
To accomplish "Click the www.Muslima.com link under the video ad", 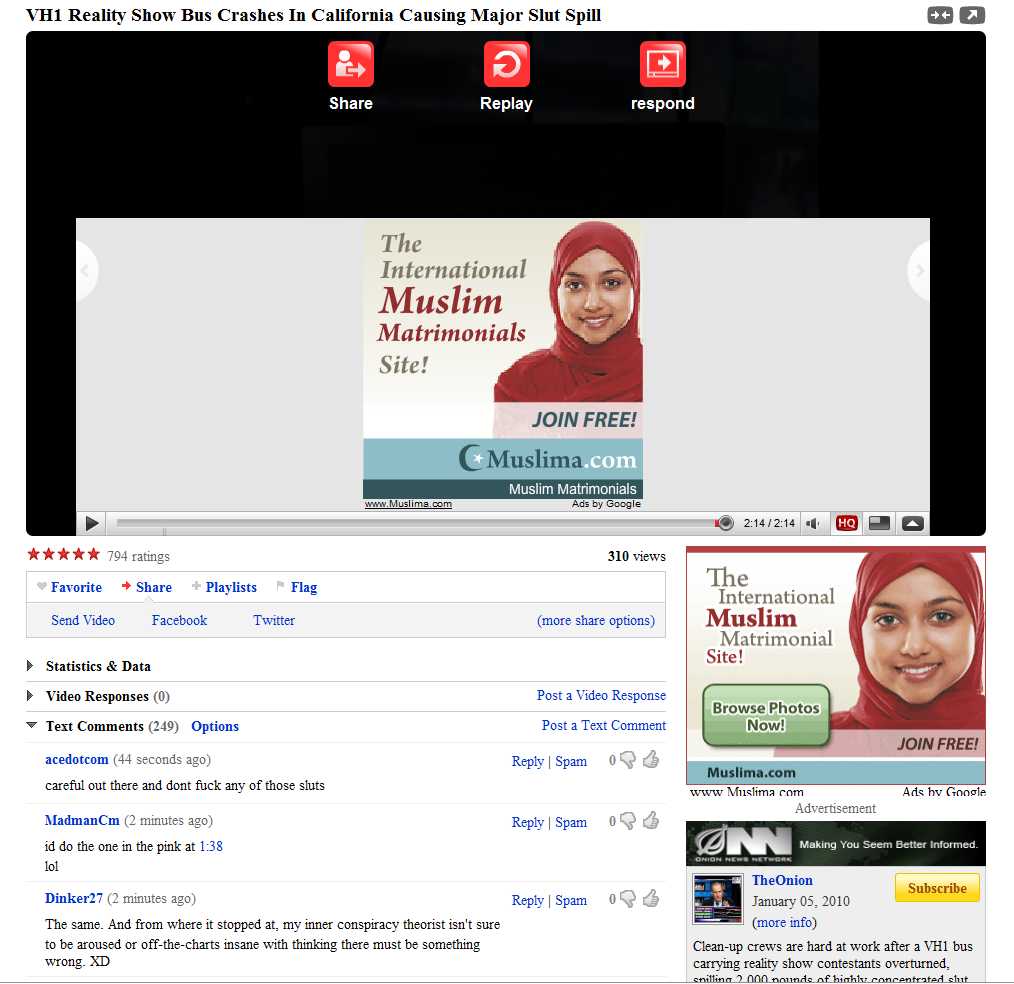I will pos(408,504).
